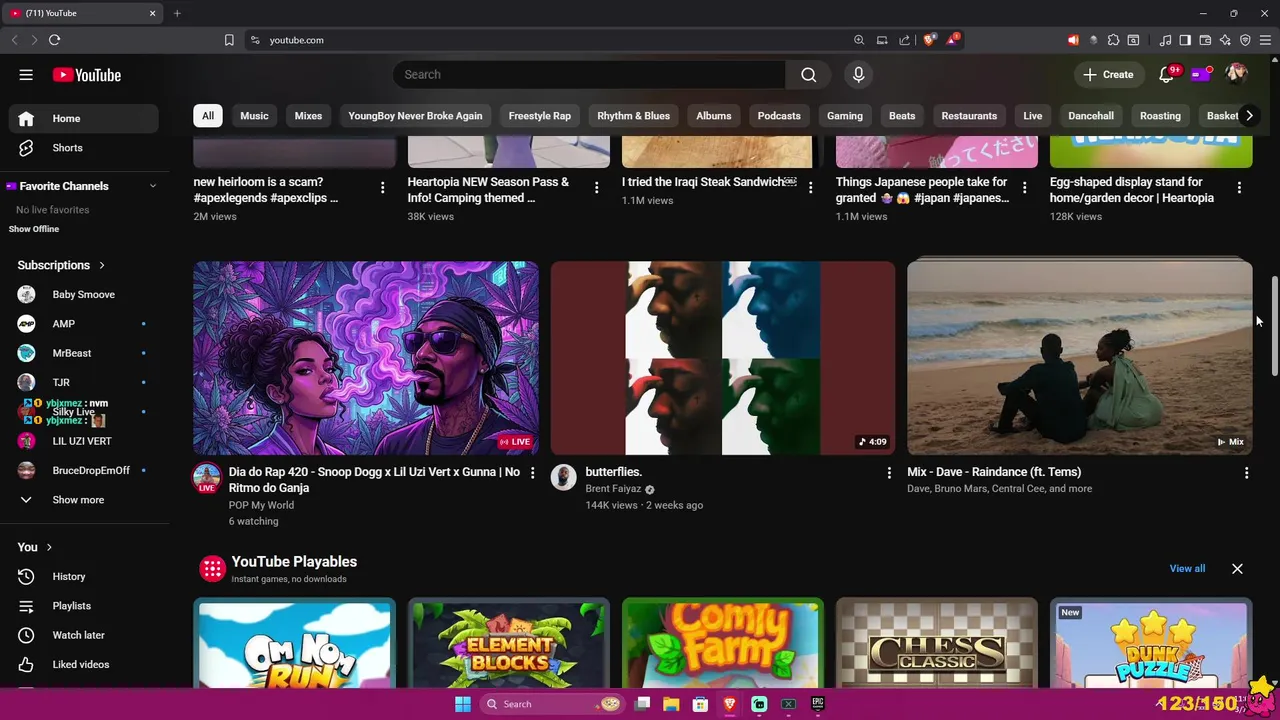Open options menu for Dave Raindance mix
This screenshot has width=1280, height=720.
tap(1246, 473)
